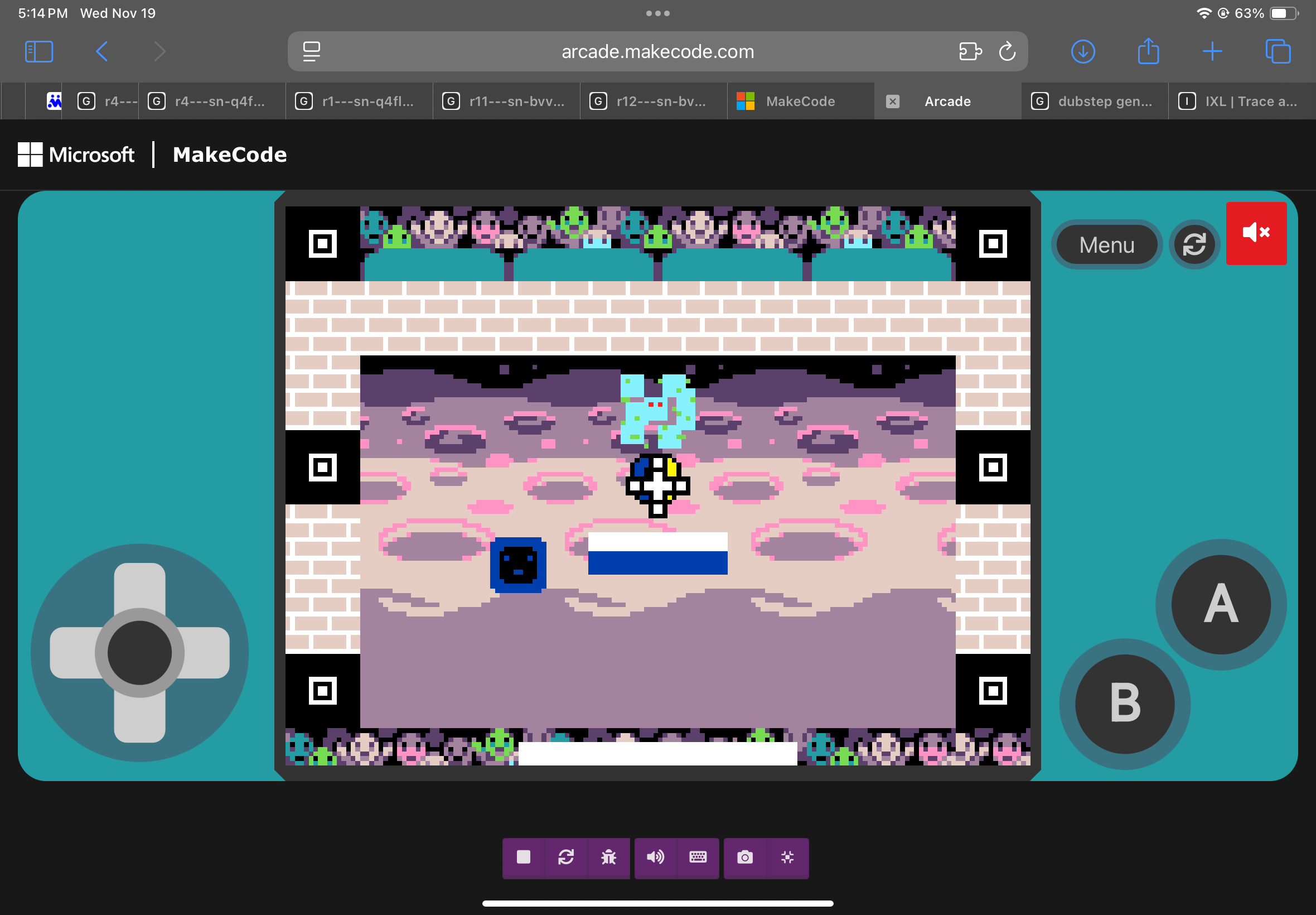
Task: Mute audio in the purple simulator toolbar
Action: (655, 857)
